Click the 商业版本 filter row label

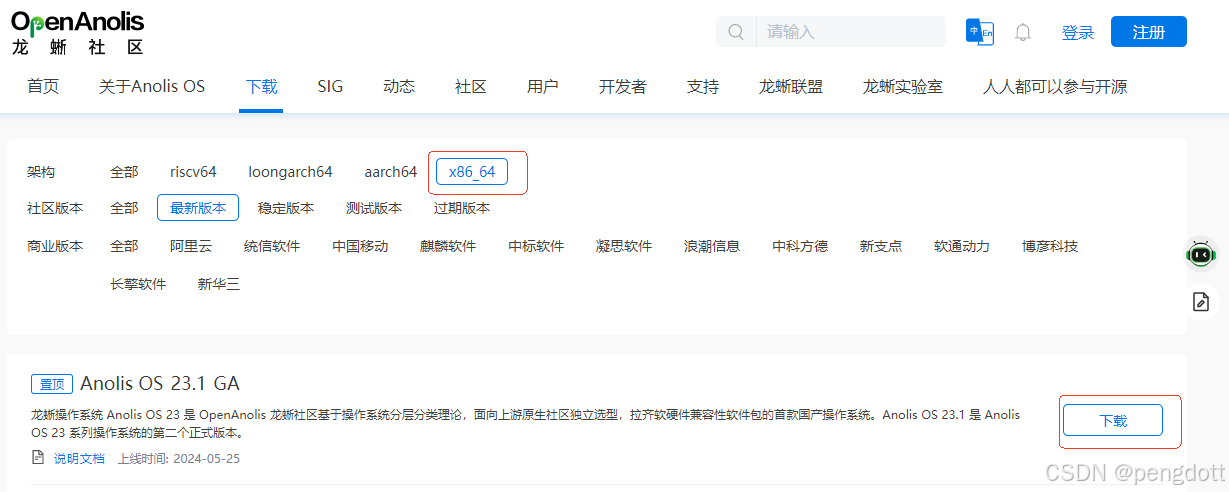(55, 246)
